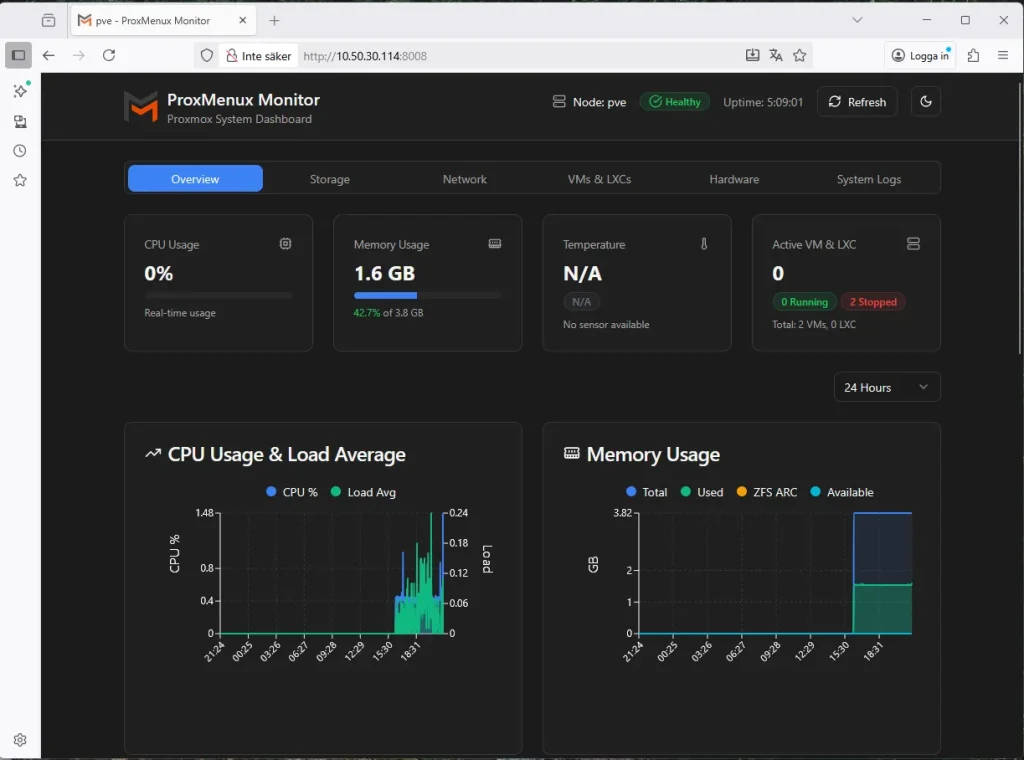Click the server icon in the Active VM & LXC card
This screenshot has height=760, width=1024.
coord(912,244)
